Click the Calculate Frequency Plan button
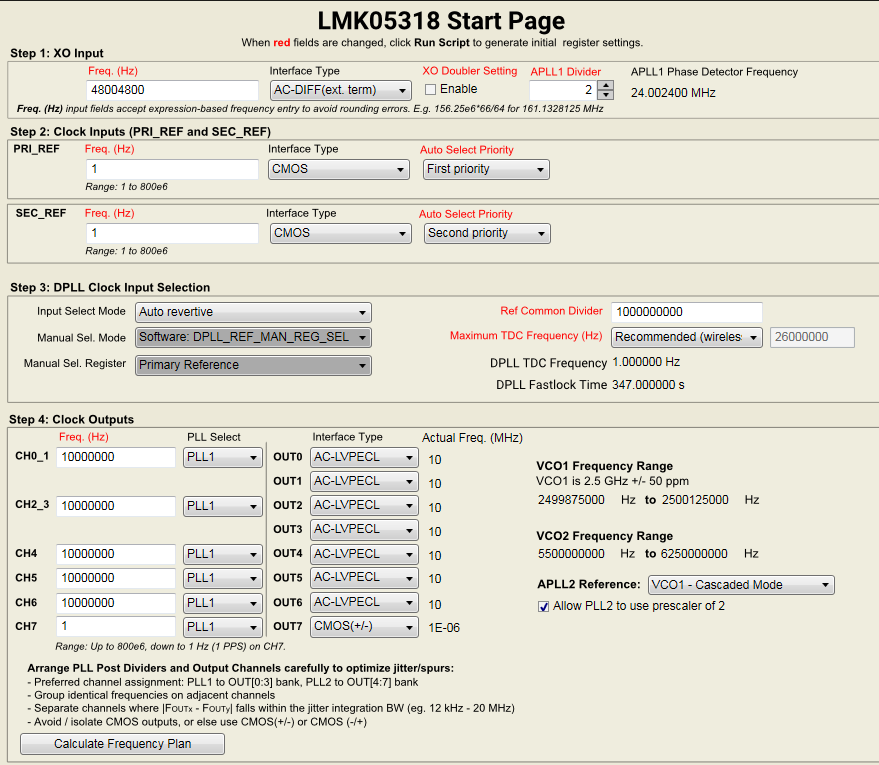Screen dimensions: 879x765 pos(123,744)
